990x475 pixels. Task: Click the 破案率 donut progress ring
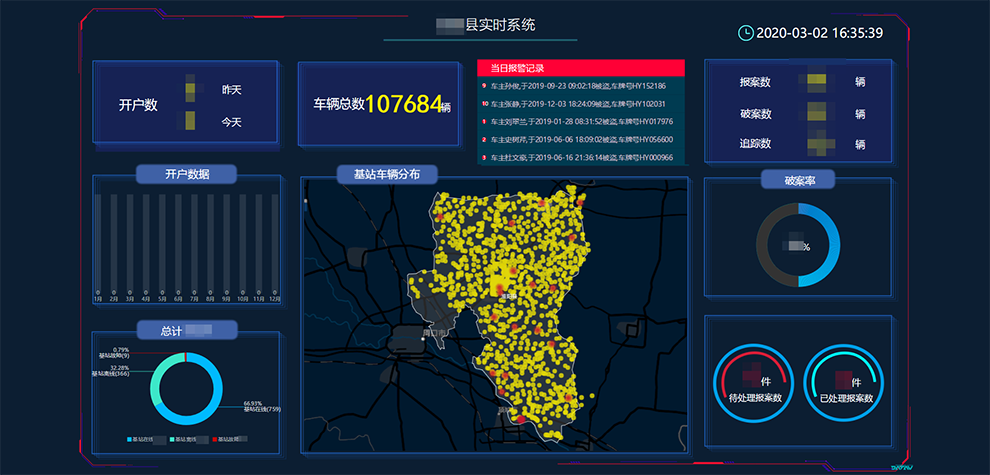(797, 245)
